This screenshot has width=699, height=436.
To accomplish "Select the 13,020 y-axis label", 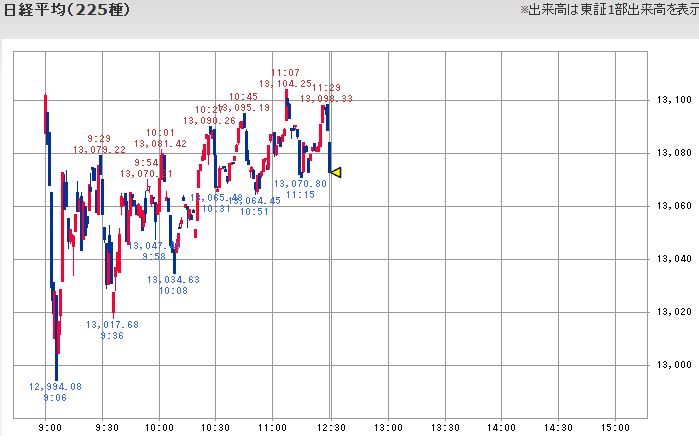I will [x=674, y=312].
